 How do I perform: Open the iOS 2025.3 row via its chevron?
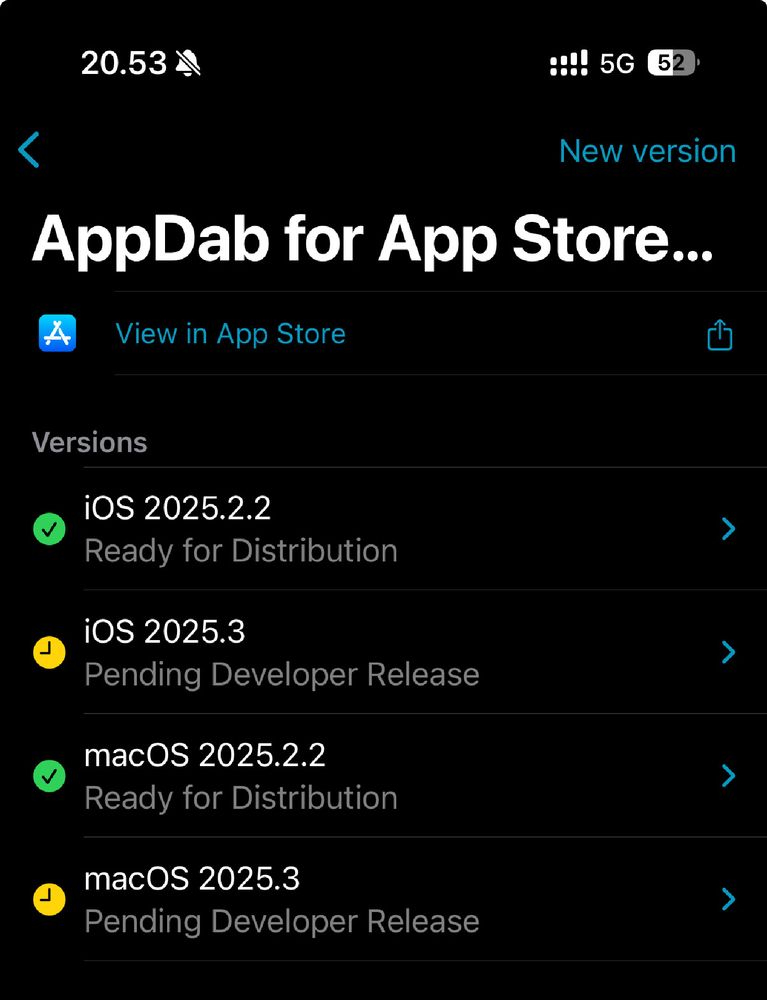click(x=728, y=652)
